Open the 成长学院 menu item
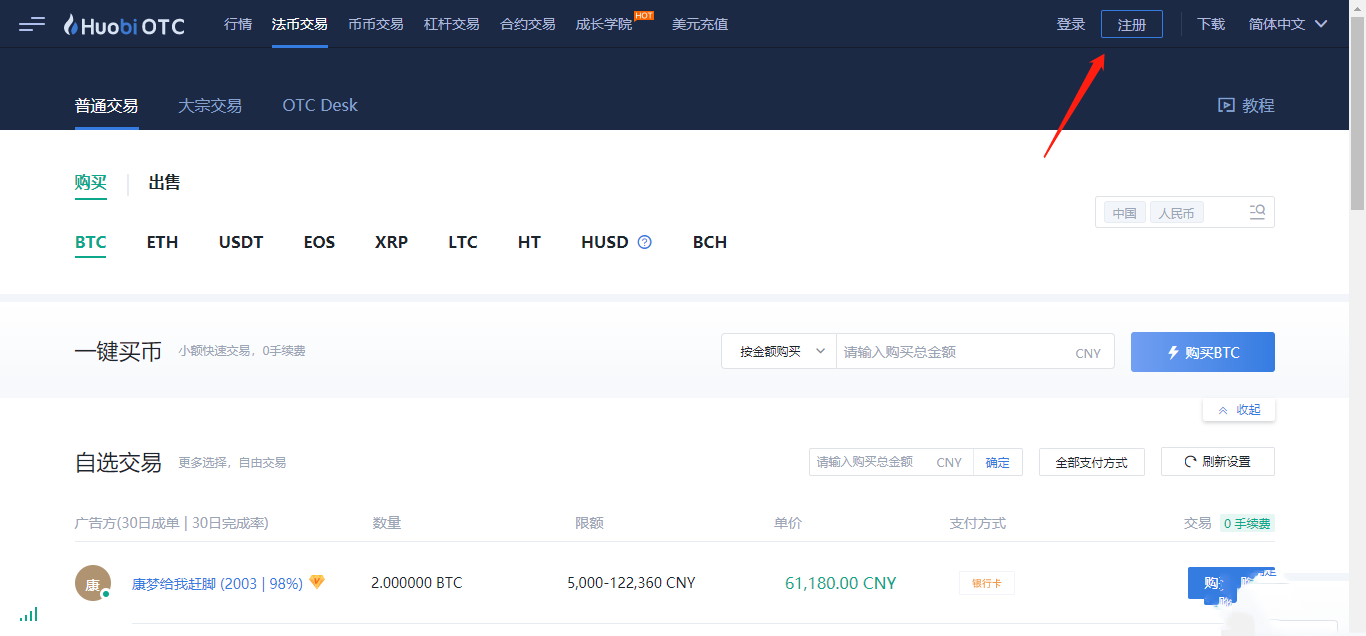The image size is (1366, 636). pos(604,24)
